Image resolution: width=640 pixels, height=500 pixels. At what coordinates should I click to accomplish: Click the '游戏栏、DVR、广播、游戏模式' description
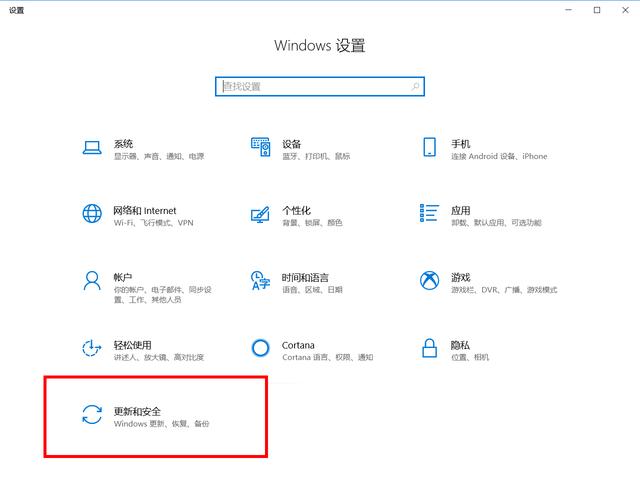(504, 290)
